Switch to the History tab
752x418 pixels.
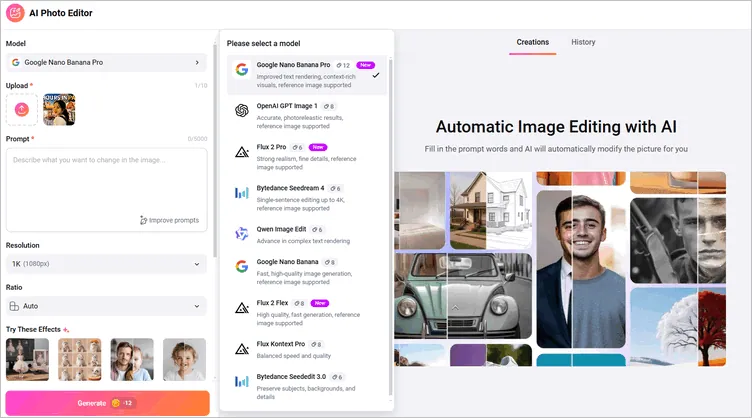583,42
